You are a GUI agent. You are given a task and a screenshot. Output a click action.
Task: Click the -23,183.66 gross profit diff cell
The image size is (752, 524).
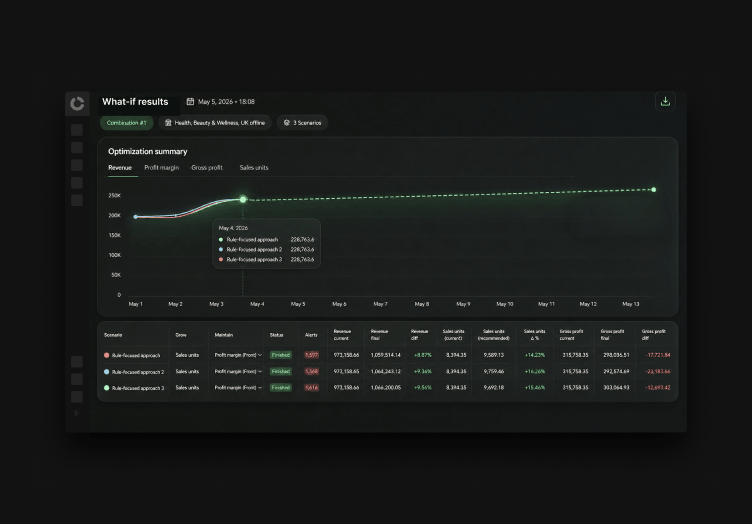(658, 372)
